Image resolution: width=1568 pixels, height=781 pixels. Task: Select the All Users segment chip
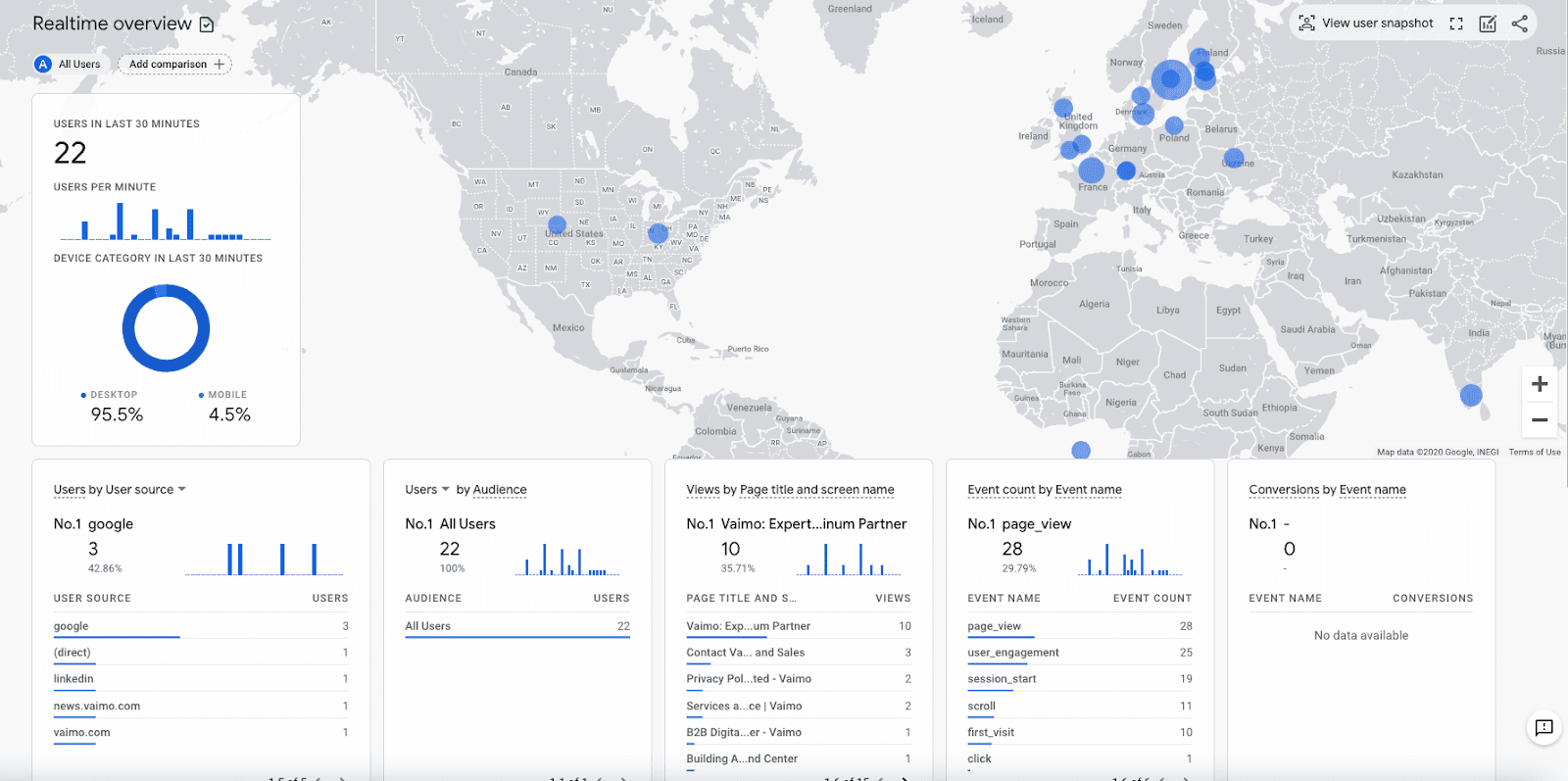69,64
